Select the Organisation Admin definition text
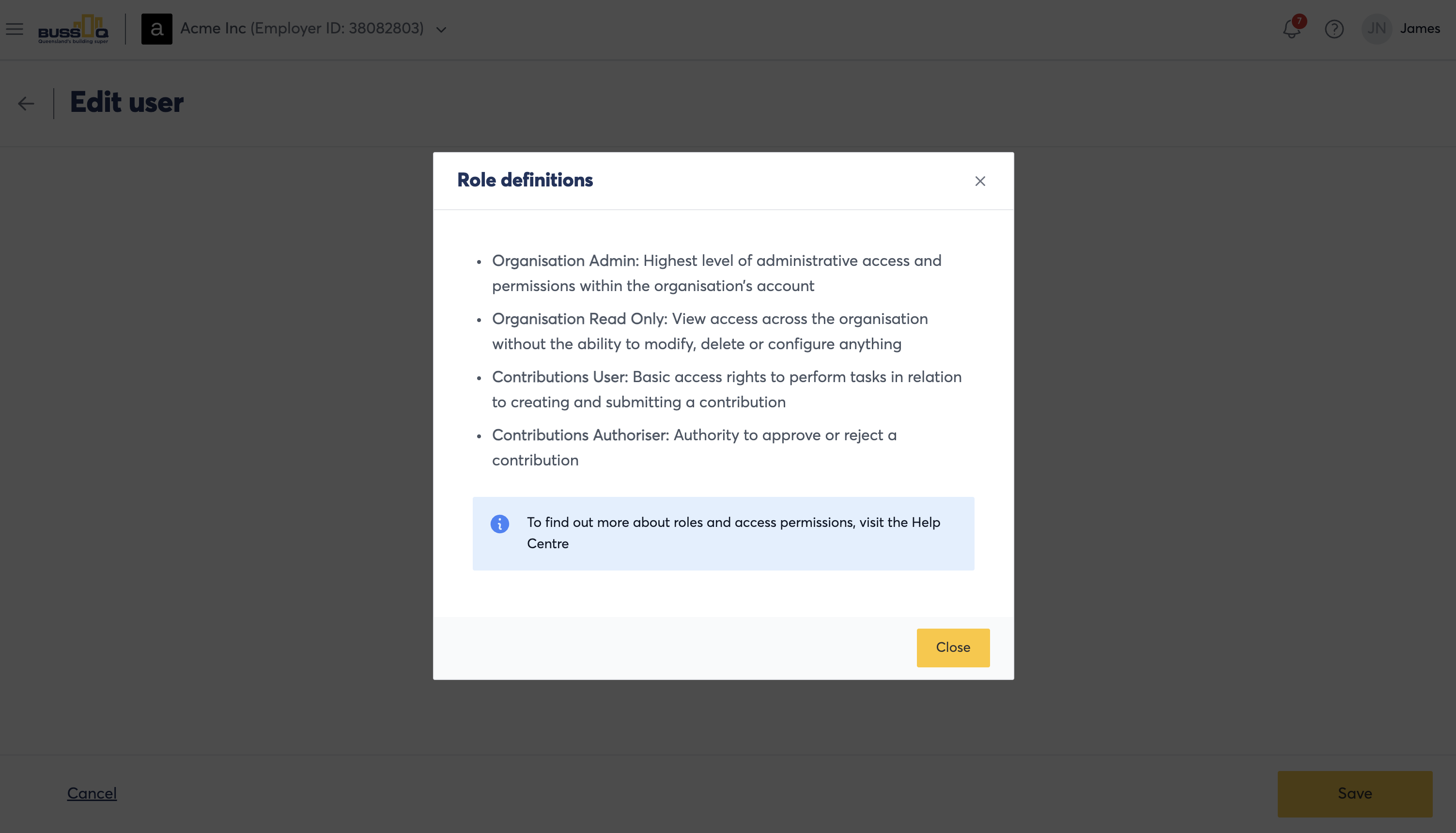Screen dimensions: 1456x833 pyautogui.click(x=716, y=273)
